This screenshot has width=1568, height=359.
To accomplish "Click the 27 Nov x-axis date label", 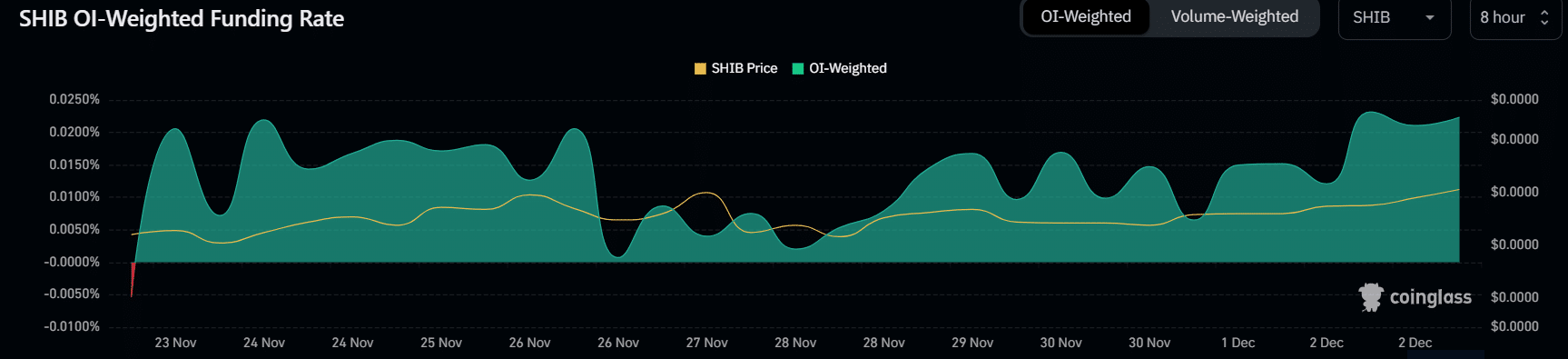I will tap(706, 343).
